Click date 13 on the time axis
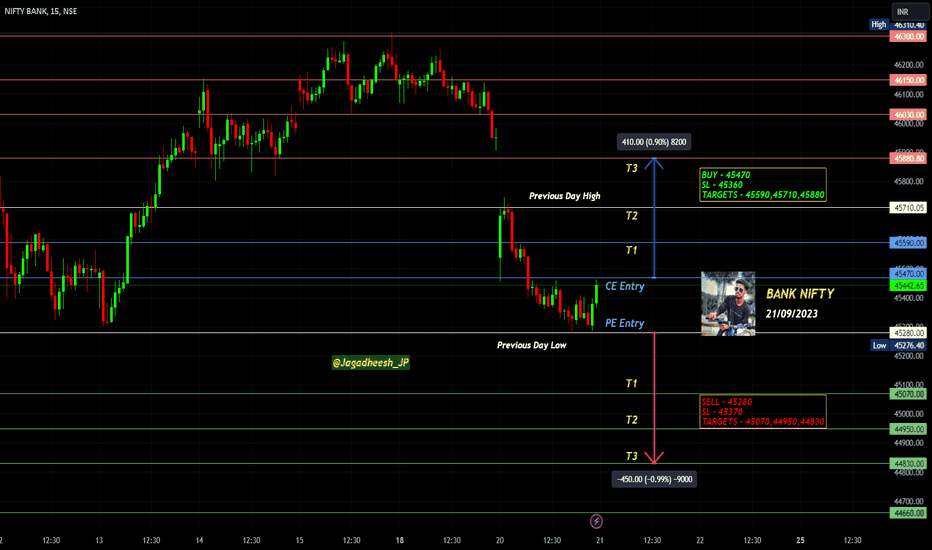The width and height of the screenshot is (932, 550). (99, 540)
